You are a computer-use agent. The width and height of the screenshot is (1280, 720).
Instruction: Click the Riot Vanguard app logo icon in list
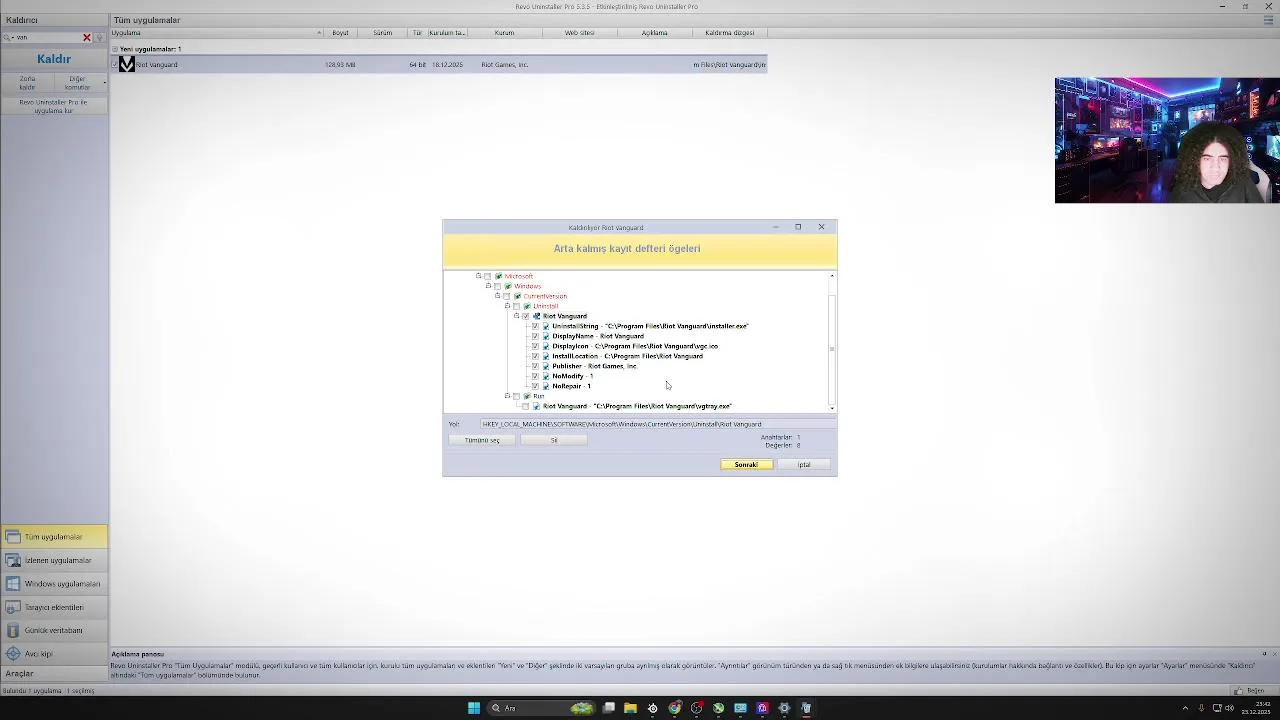pyautogui.click(x=127, y=64)
